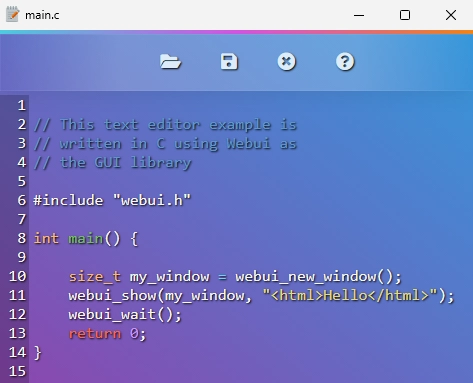473x383 pixels.
Task: Minimize the main.c window
Action: pyautogui.click(x=359, y=15)
